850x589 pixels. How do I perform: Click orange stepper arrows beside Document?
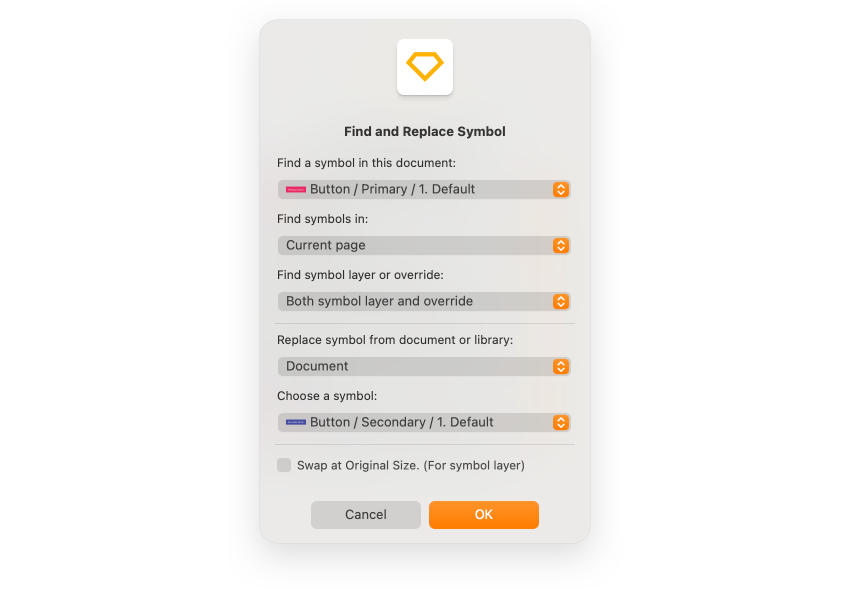pyautogui.click(x=561, y=366)
